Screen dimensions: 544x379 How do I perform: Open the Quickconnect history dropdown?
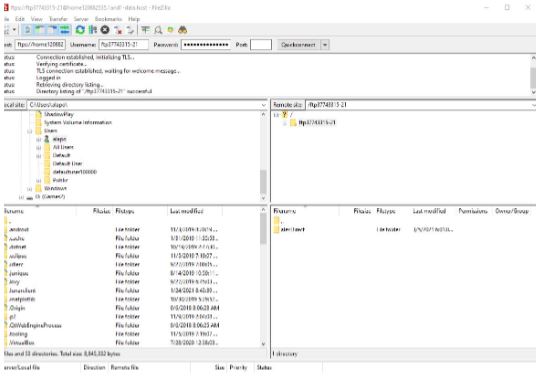(x=325, y=45)
